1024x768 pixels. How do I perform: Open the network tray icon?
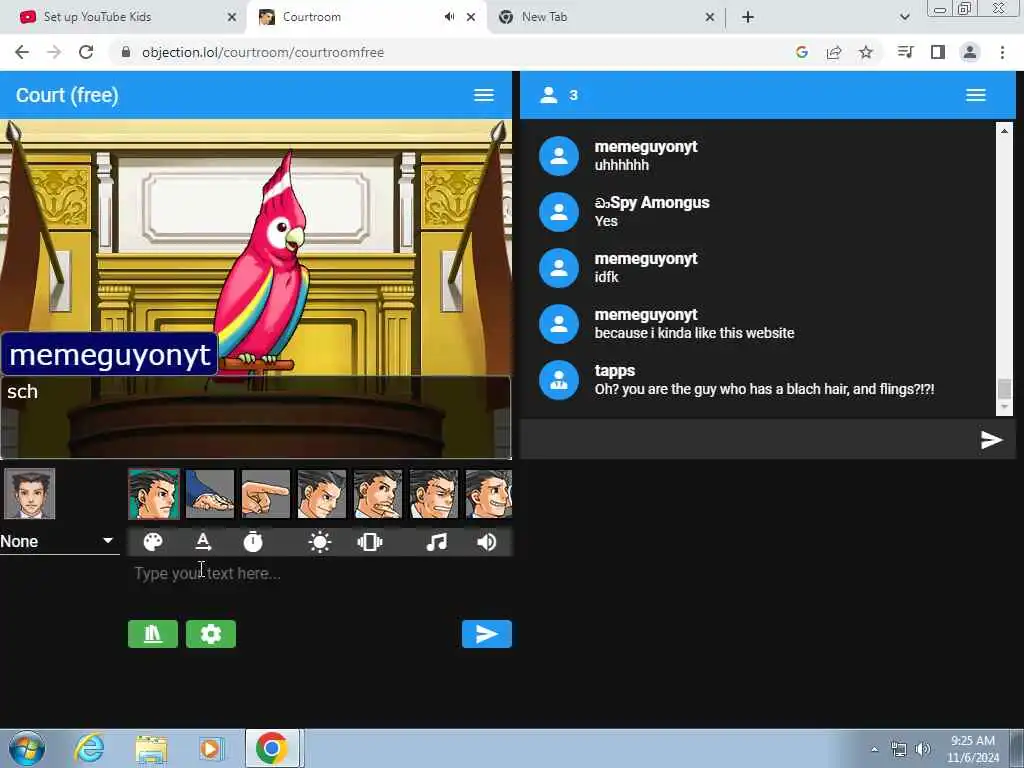point(899,749)
